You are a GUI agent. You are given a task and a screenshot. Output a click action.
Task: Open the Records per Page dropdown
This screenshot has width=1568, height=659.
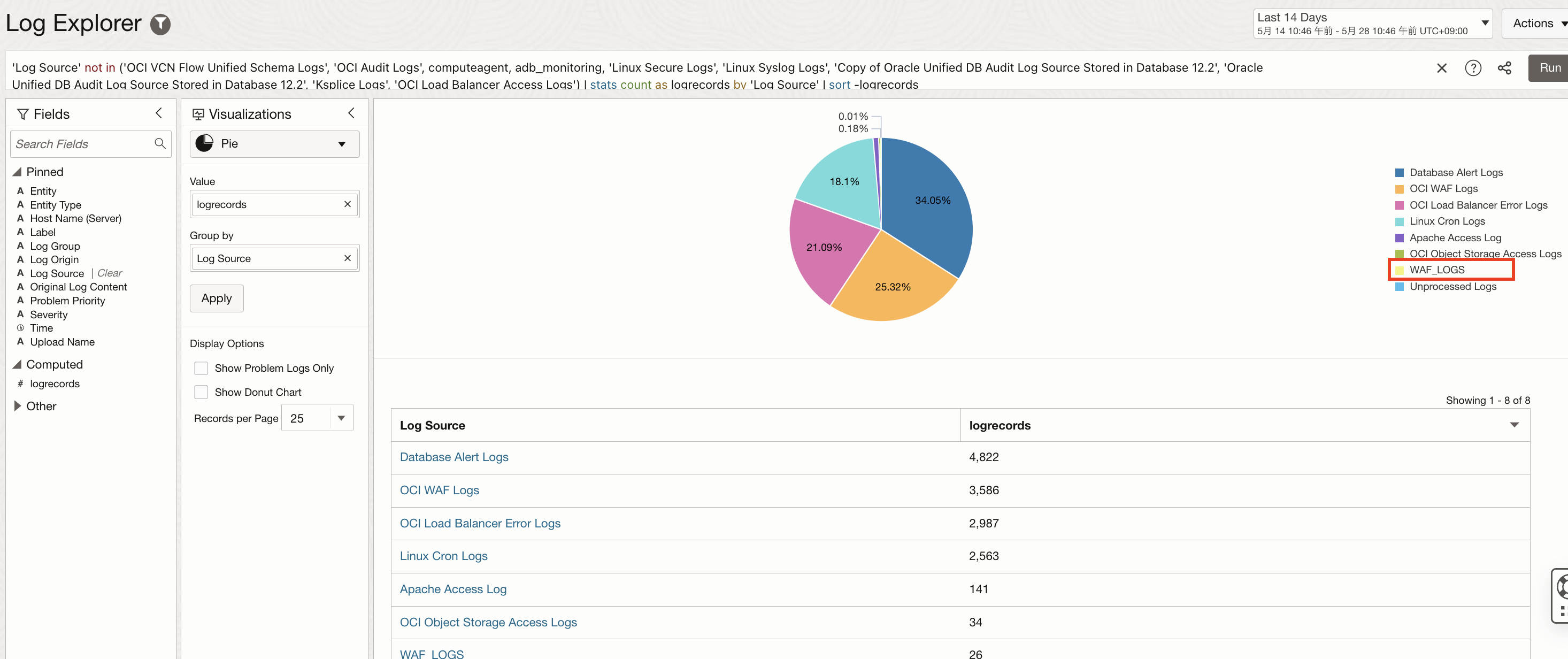[x=341, y=418]
